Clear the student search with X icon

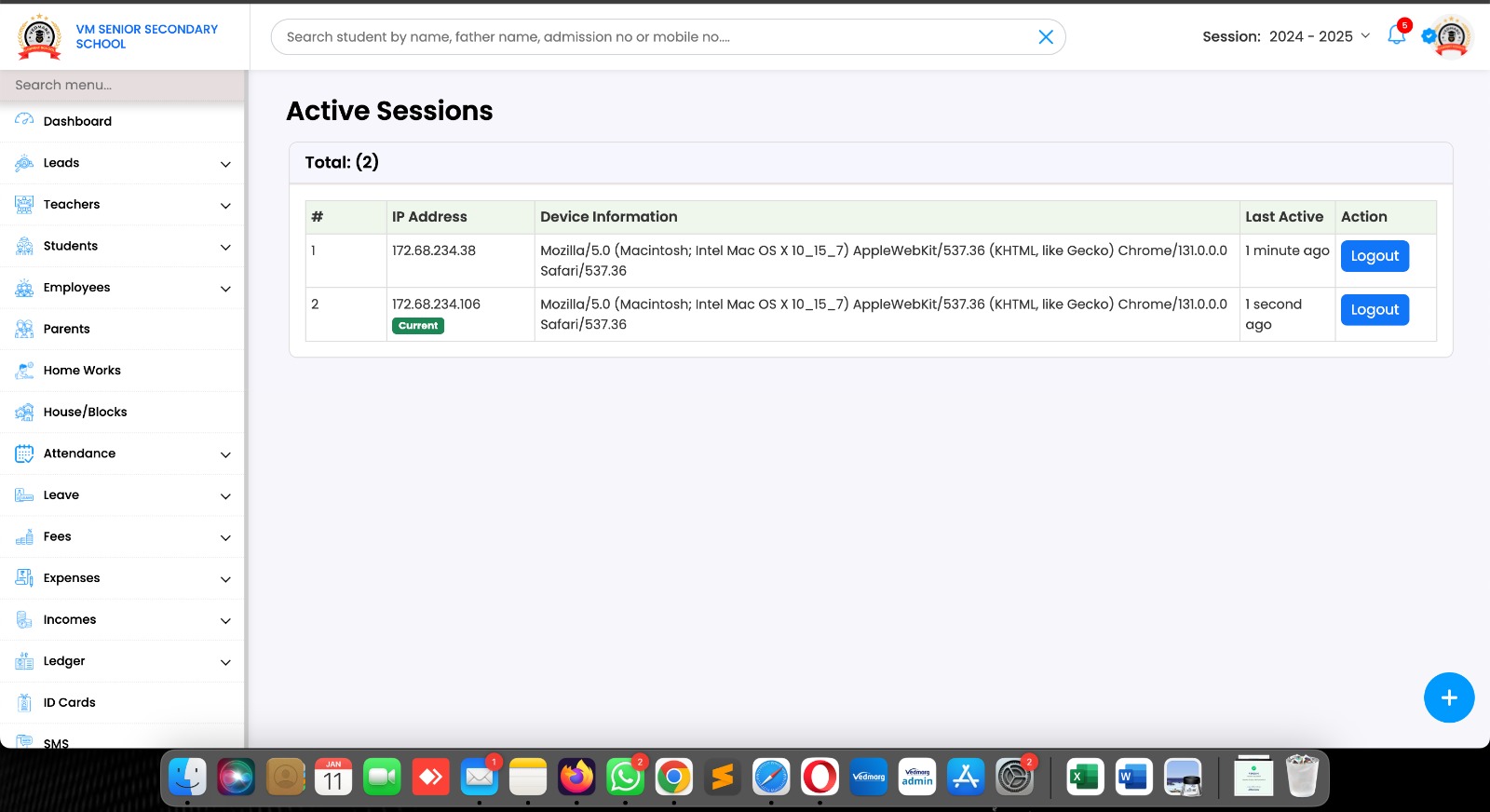coord(1046,36)
